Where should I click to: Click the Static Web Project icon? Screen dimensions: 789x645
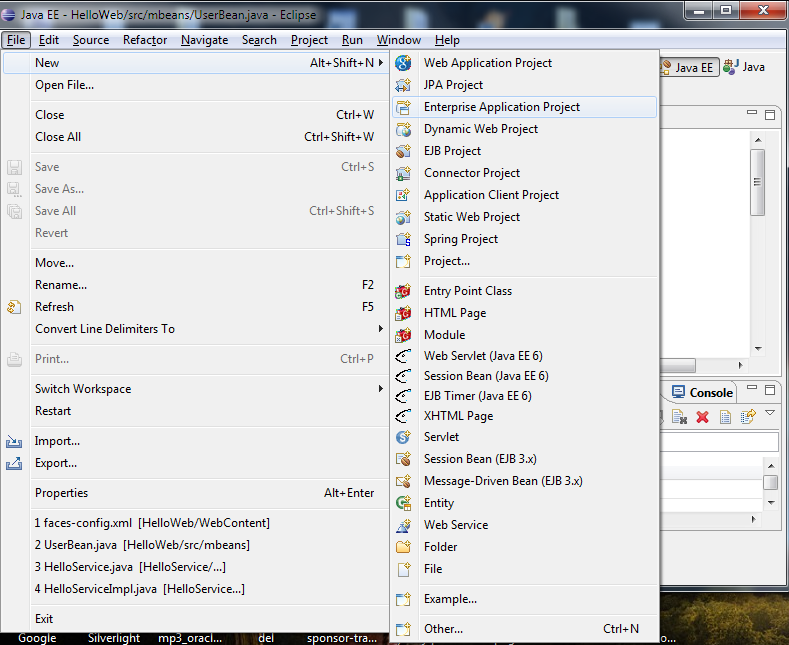pyautogui.click(x=403, y=217)
